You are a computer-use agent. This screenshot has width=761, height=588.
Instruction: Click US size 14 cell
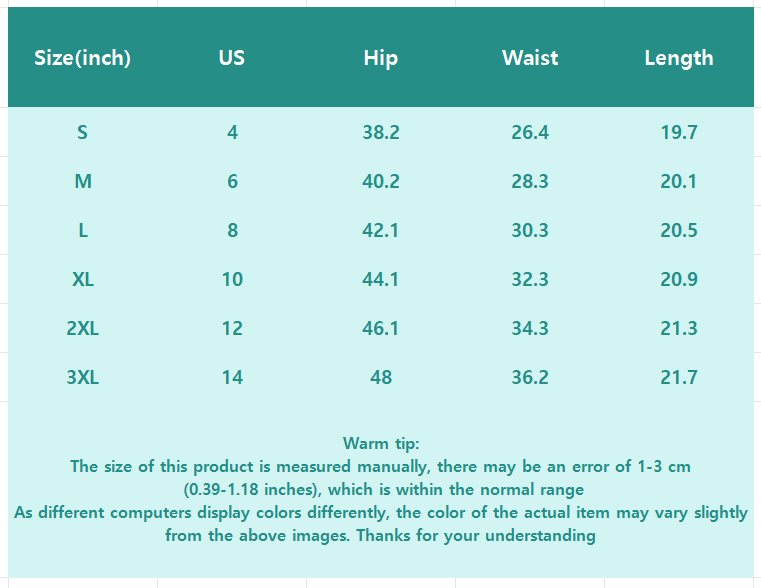(x=232, y=377)
